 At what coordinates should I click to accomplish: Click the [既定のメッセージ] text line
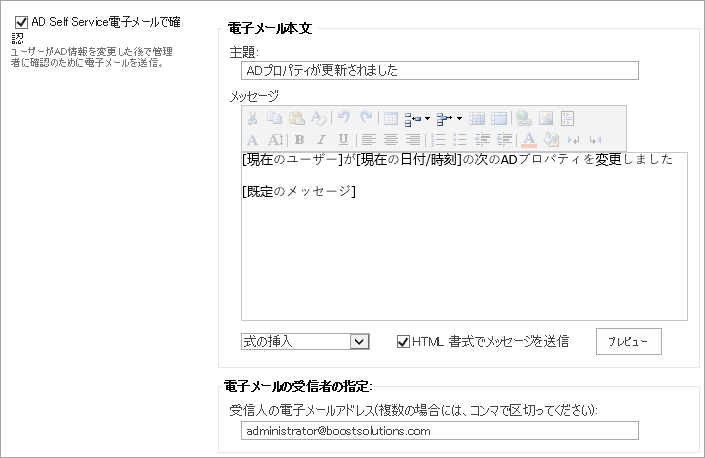[299, 191]
